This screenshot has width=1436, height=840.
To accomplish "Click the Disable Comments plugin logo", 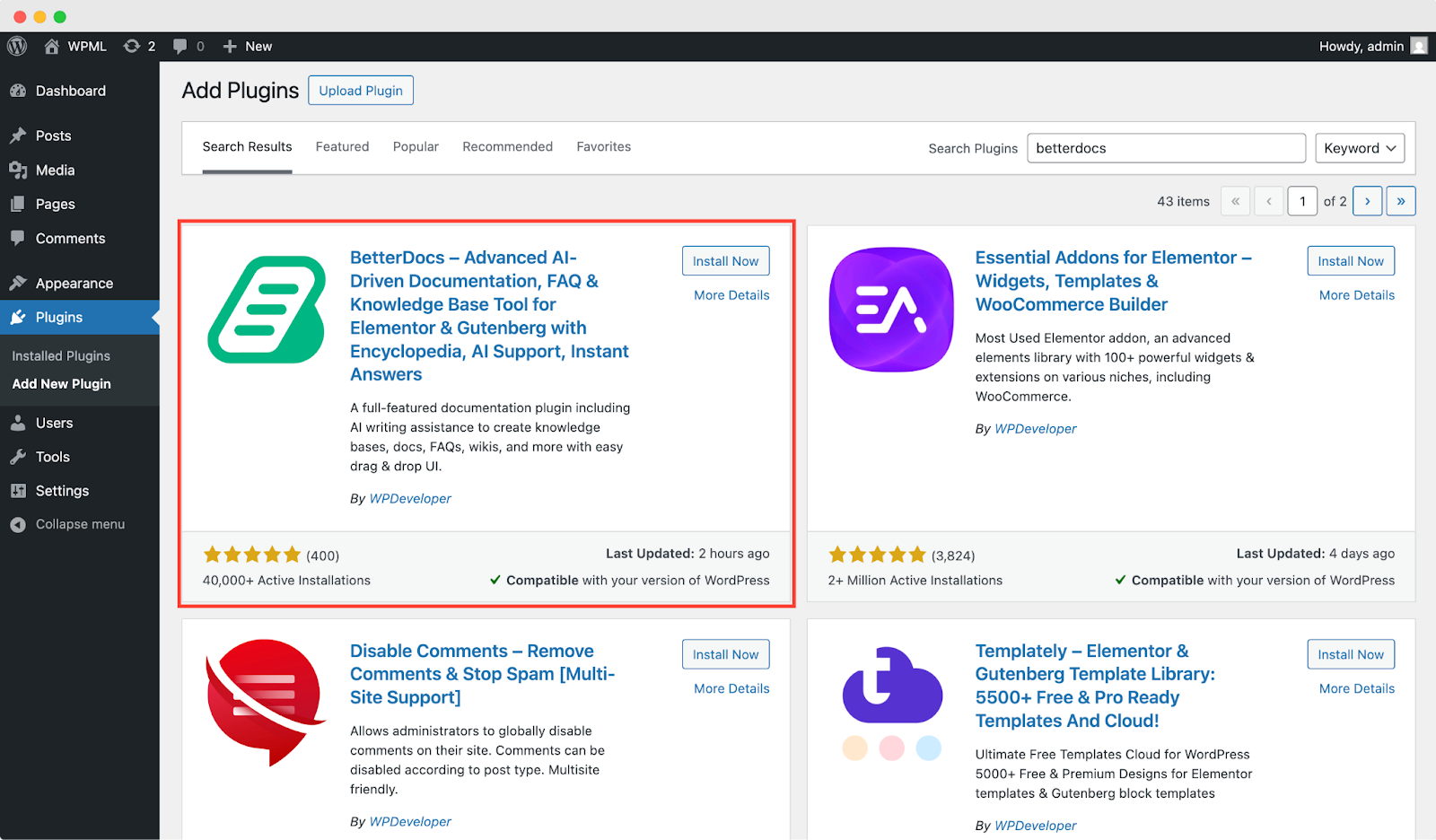I will [x=266, y=701].
